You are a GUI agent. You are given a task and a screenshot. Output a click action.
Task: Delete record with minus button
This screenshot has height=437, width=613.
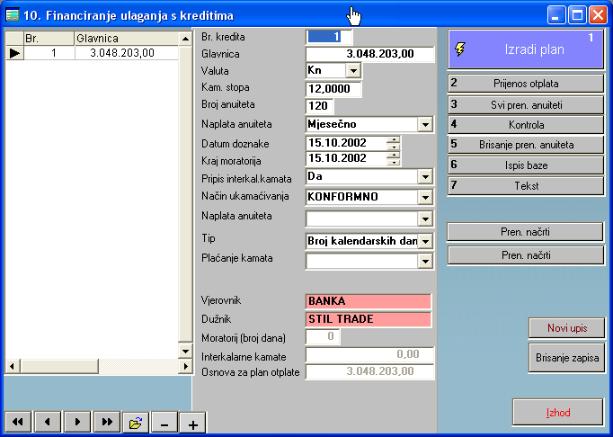point(164,423)
